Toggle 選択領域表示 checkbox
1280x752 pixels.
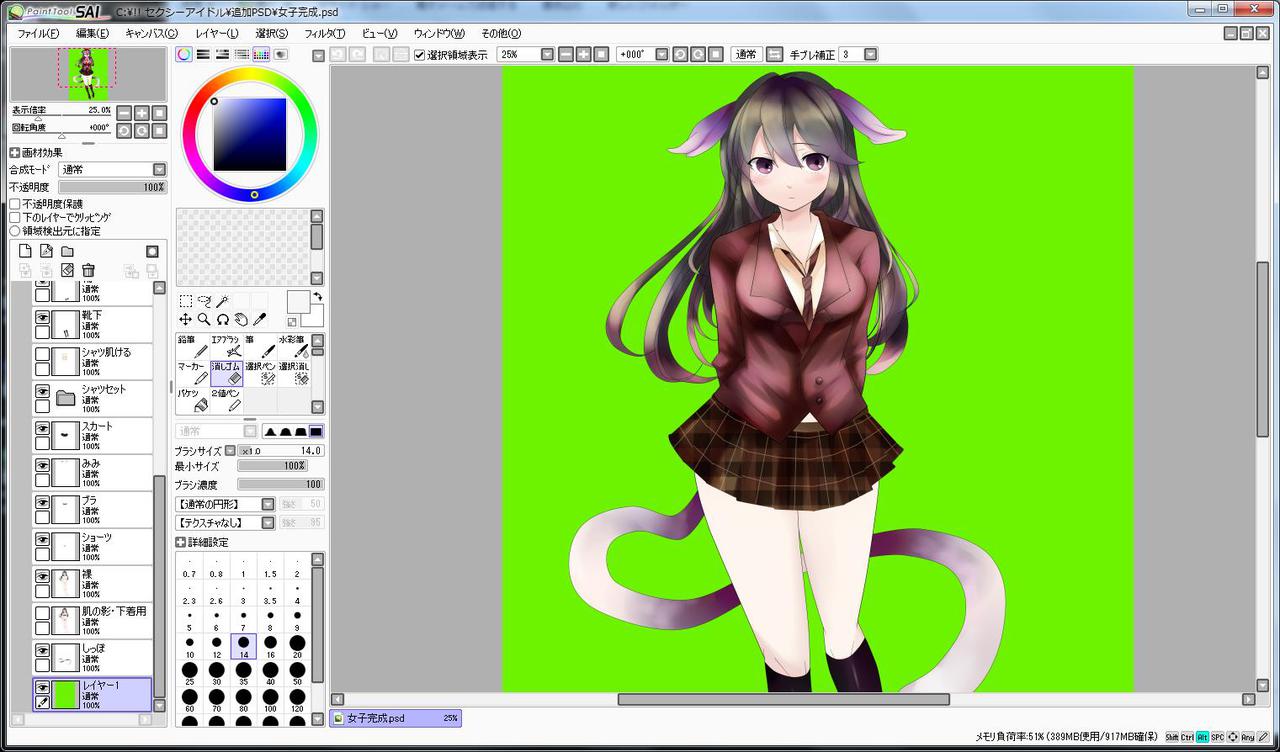[420, 55]
